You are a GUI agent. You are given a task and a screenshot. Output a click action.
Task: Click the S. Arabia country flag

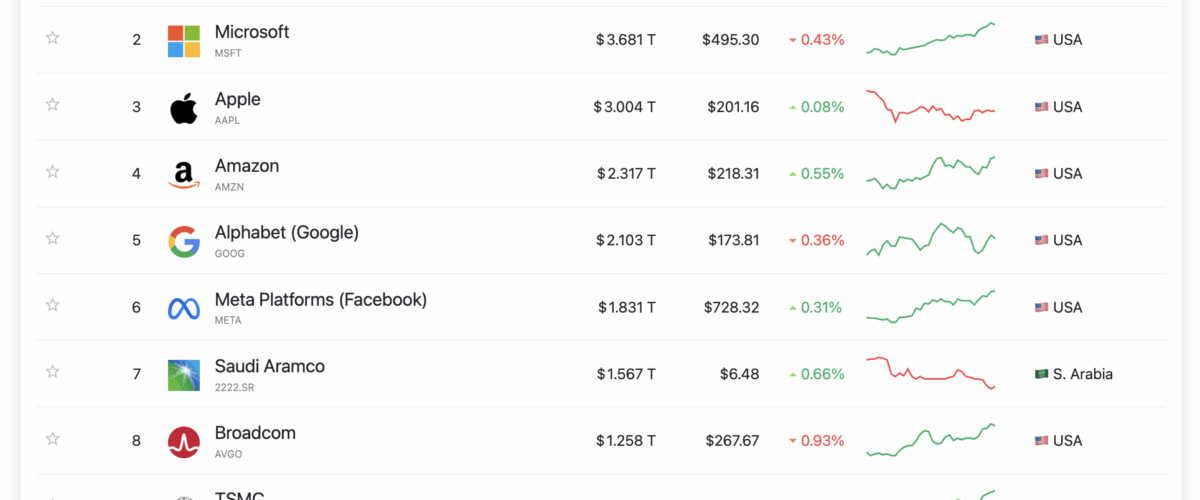1041,374
